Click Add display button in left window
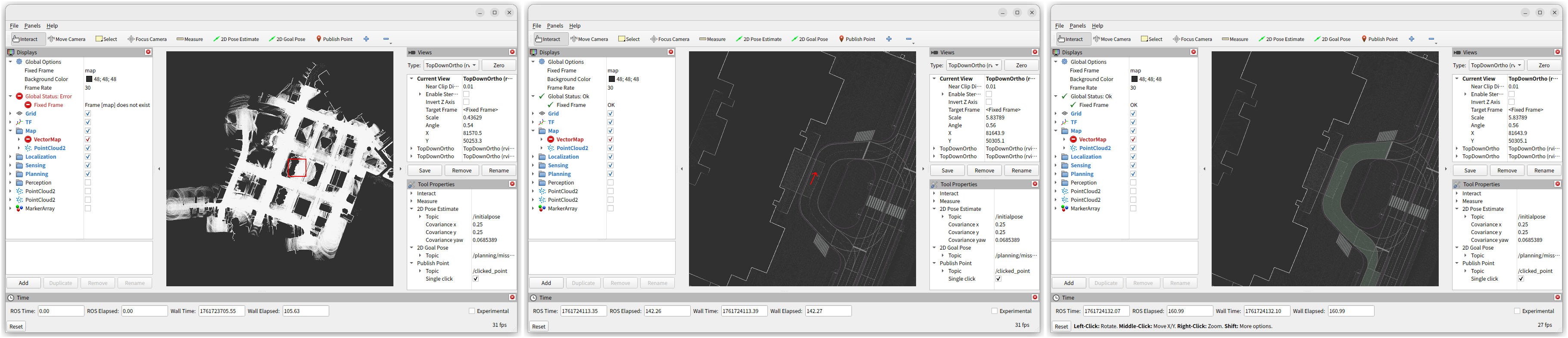Screen dimensions: 1568x338 24,283
